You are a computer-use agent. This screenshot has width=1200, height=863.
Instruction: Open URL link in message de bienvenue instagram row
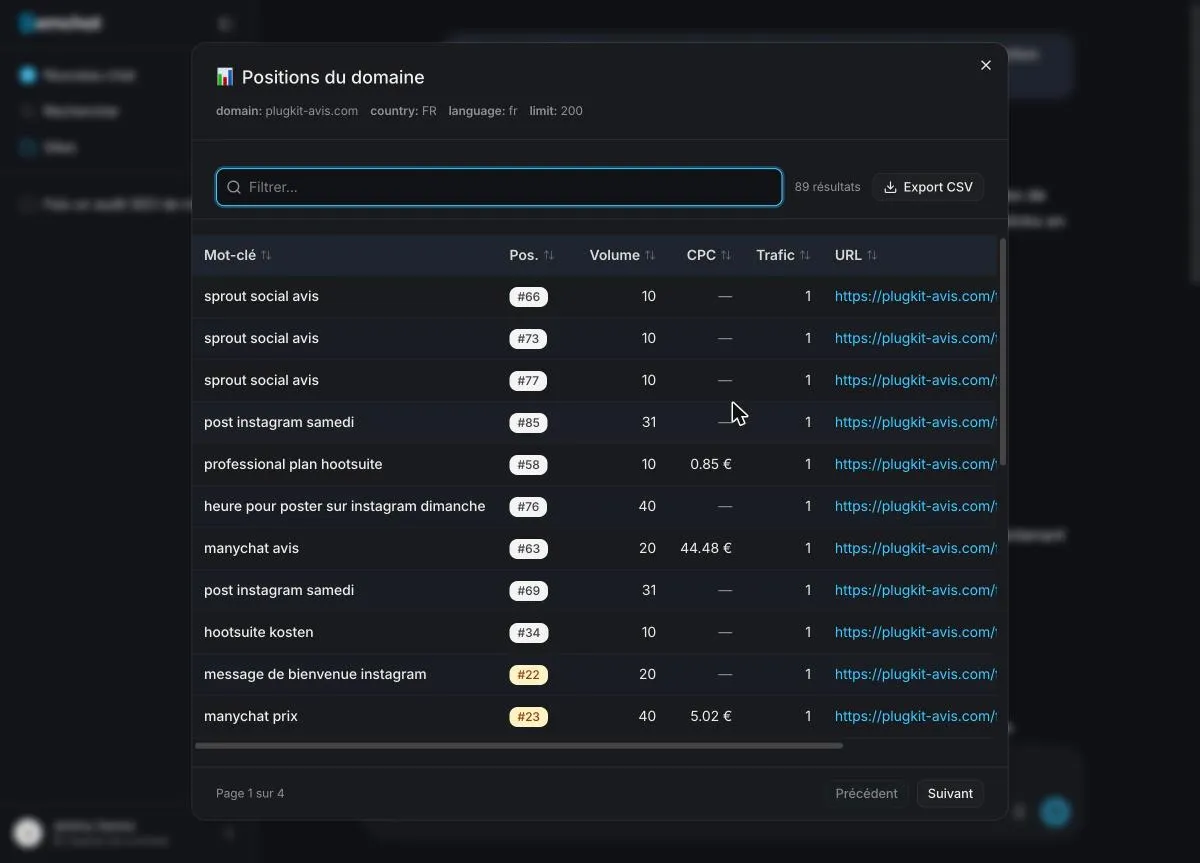point(916,674)
